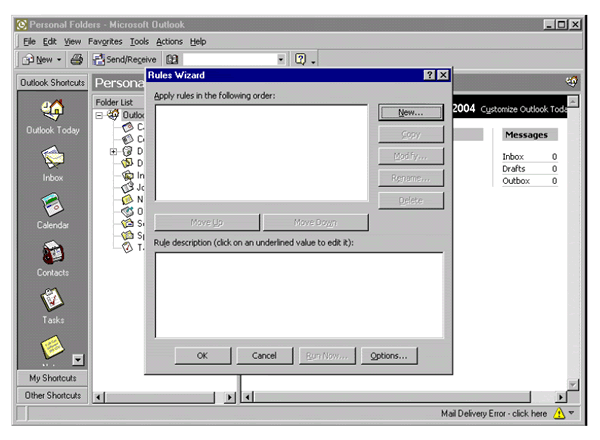600x440 pixels.
Task: Open the Help menu
Action: pyautogui.click(x=198, y=41)
